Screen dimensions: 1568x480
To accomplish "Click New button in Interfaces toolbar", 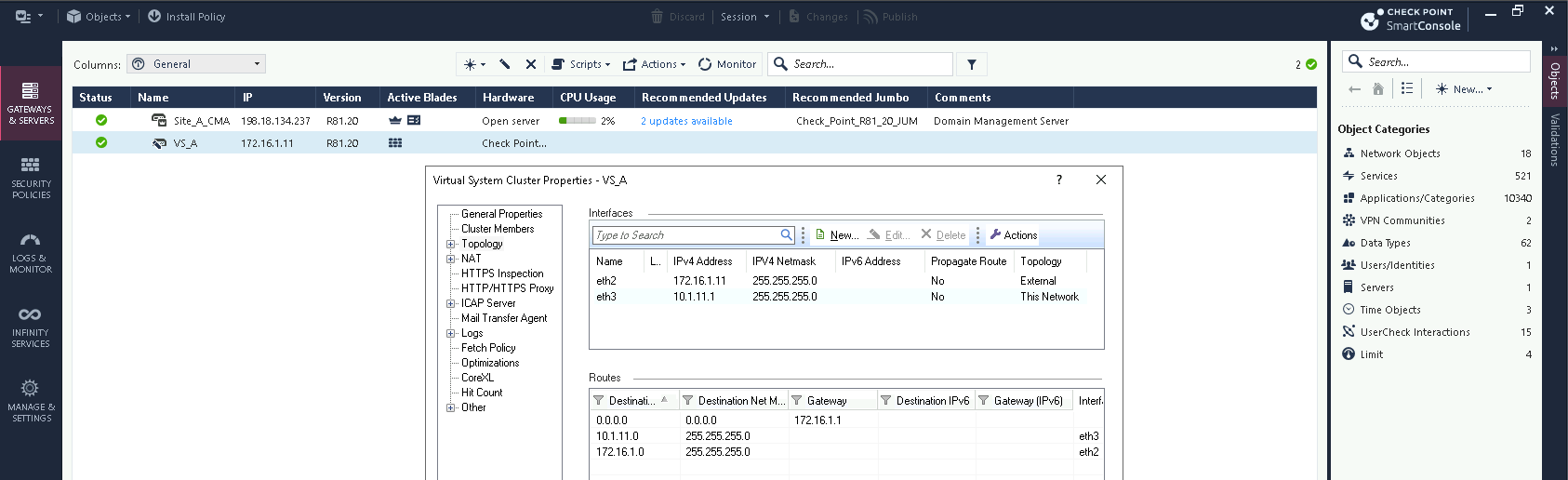I will click(837, 235).
